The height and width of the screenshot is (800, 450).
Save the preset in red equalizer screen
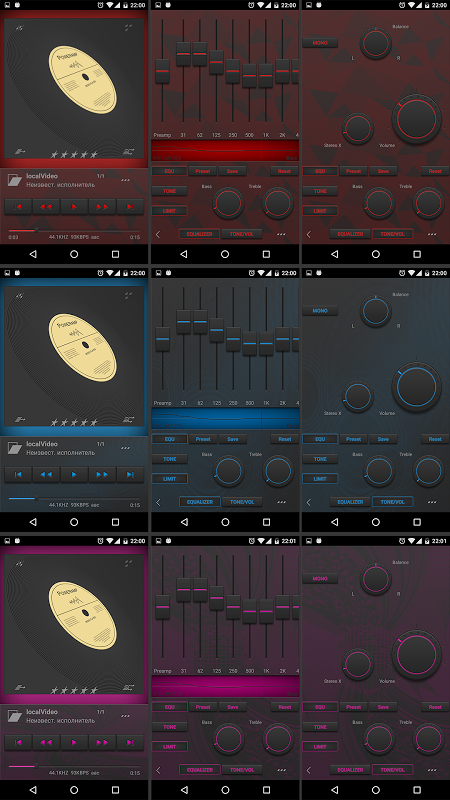click(233, 171)
